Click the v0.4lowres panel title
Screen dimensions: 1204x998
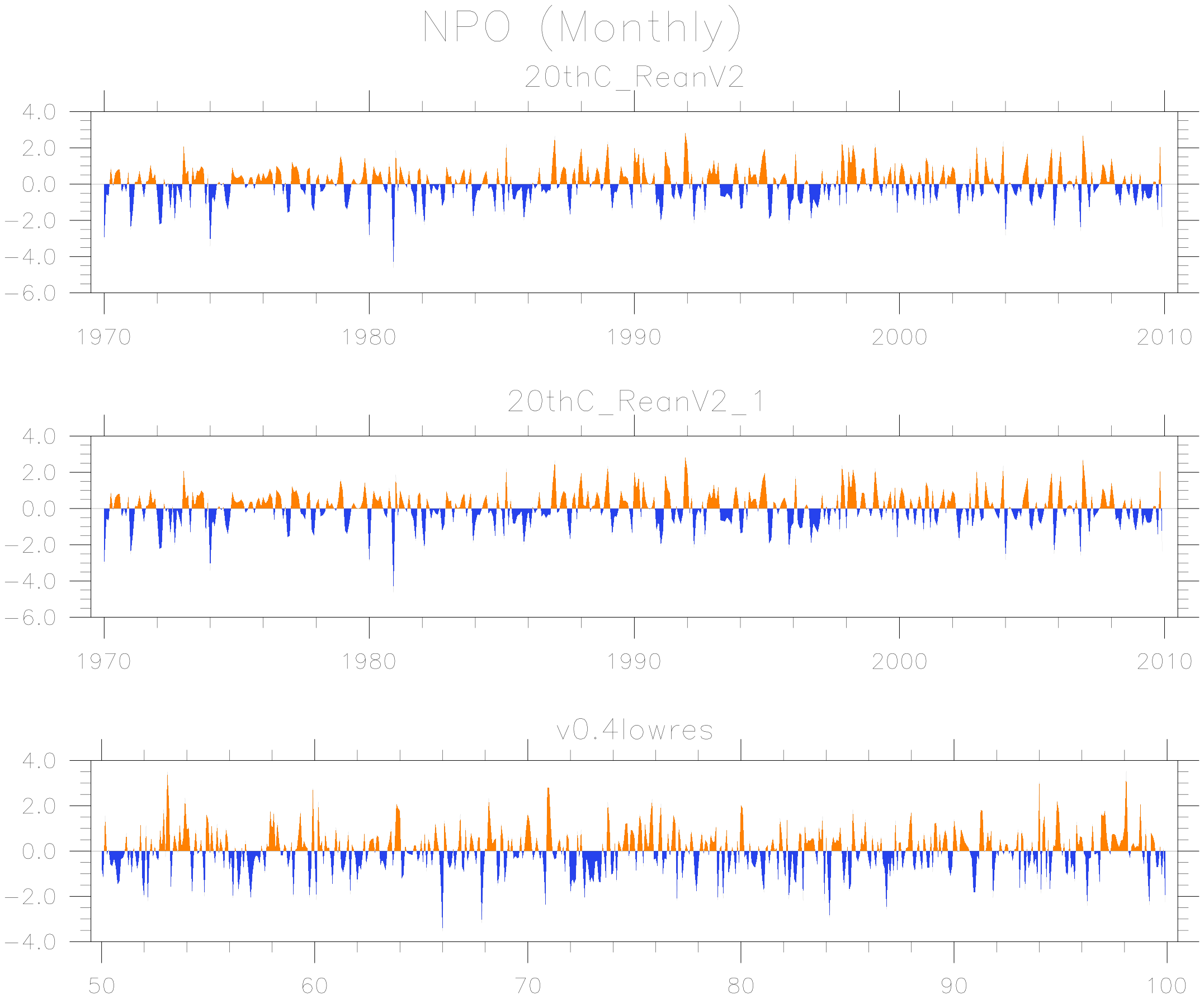(x=635, y=730)
